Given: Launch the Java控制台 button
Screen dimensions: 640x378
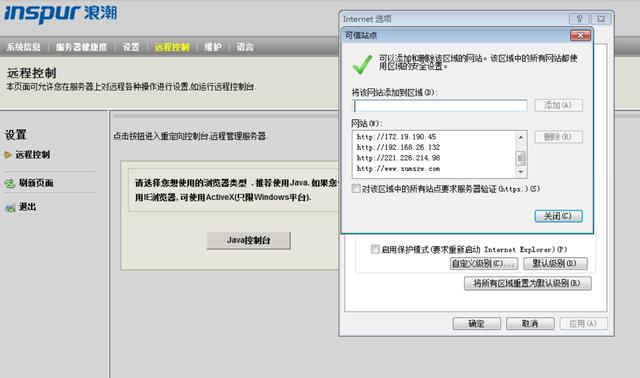Looking at the screenshot, I should 249,240.
